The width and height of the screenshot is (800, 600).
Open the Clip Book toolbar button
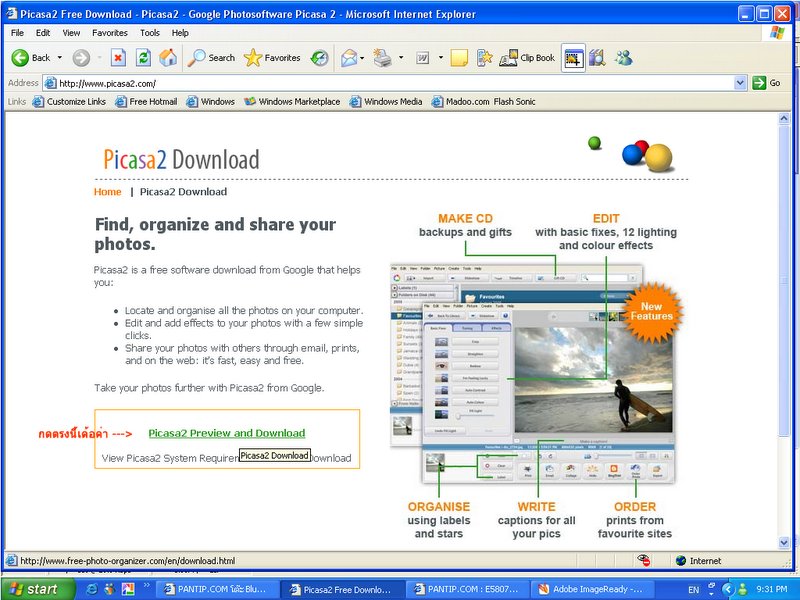pos(527,58)
